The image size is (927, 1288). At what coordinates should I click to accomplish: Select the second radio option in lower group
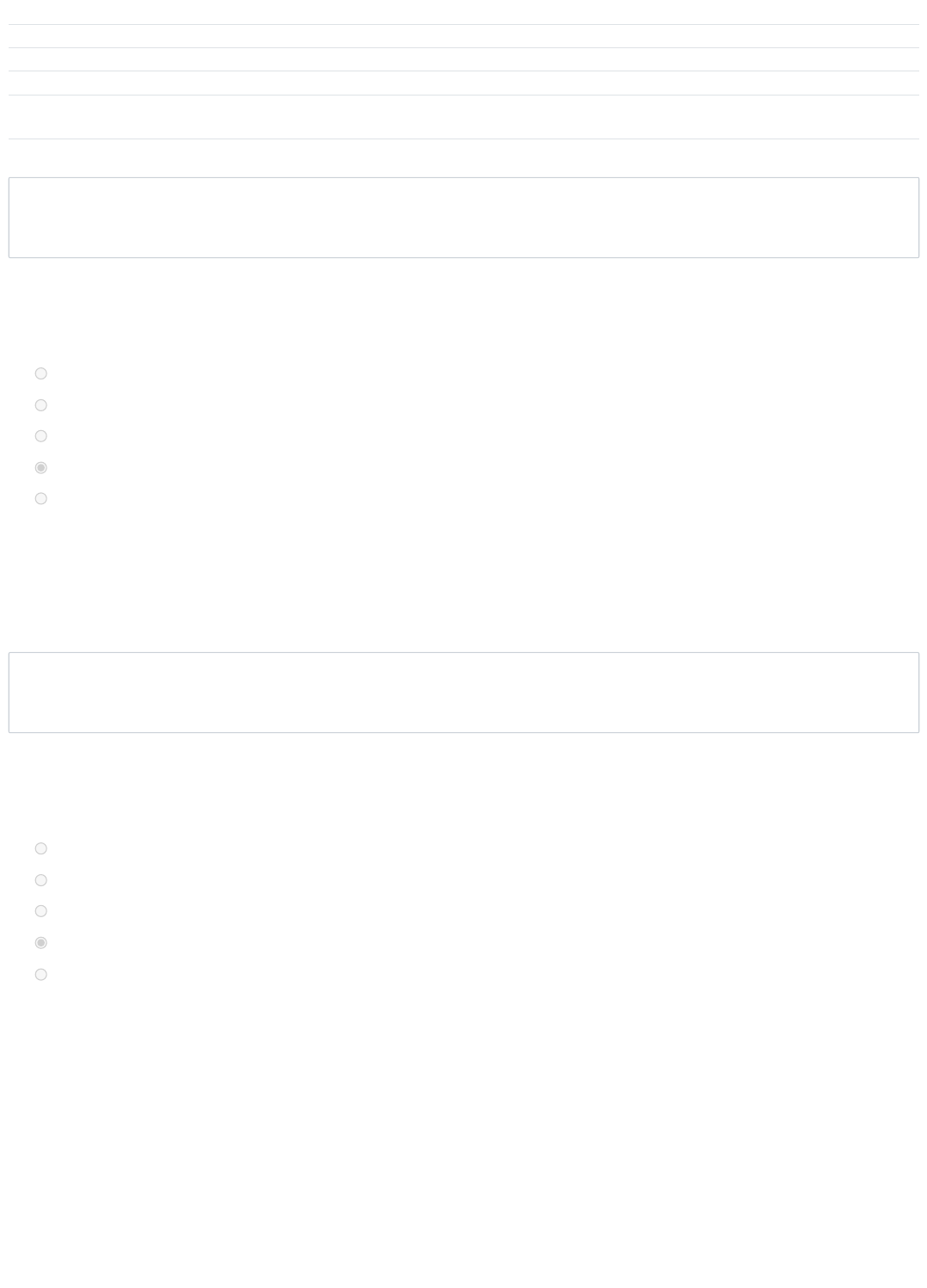[40, 880]
